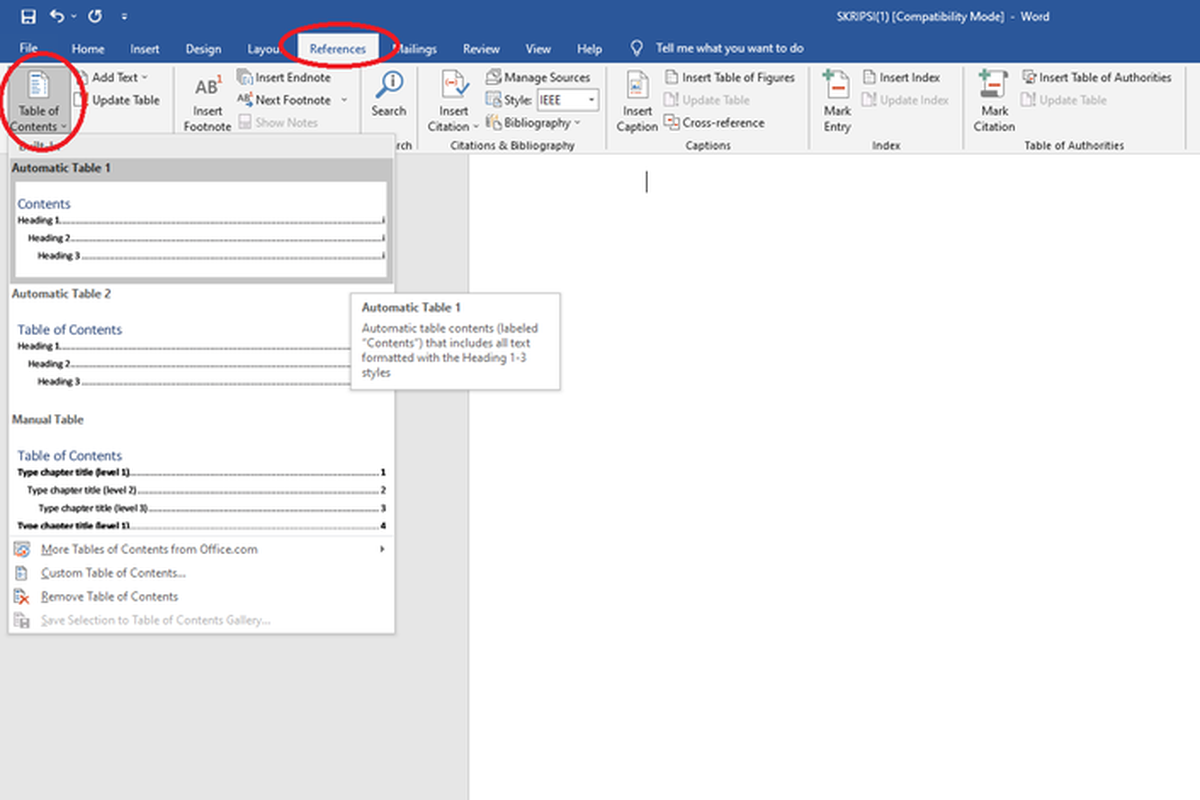Click Manage Sources
This screenshot has width=1200, height=800.
coord(538,77)
